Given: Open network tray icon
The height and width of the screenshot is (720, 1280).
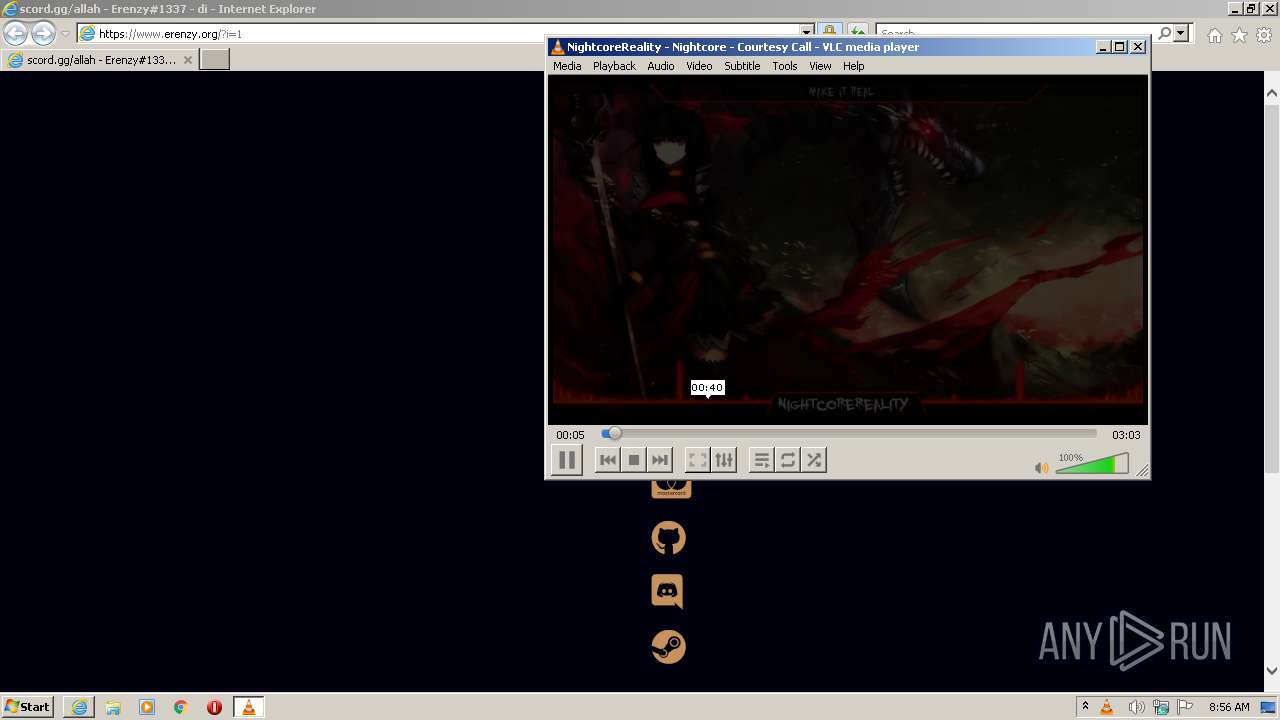Looking at the screenshot, I should (1160, 707).
